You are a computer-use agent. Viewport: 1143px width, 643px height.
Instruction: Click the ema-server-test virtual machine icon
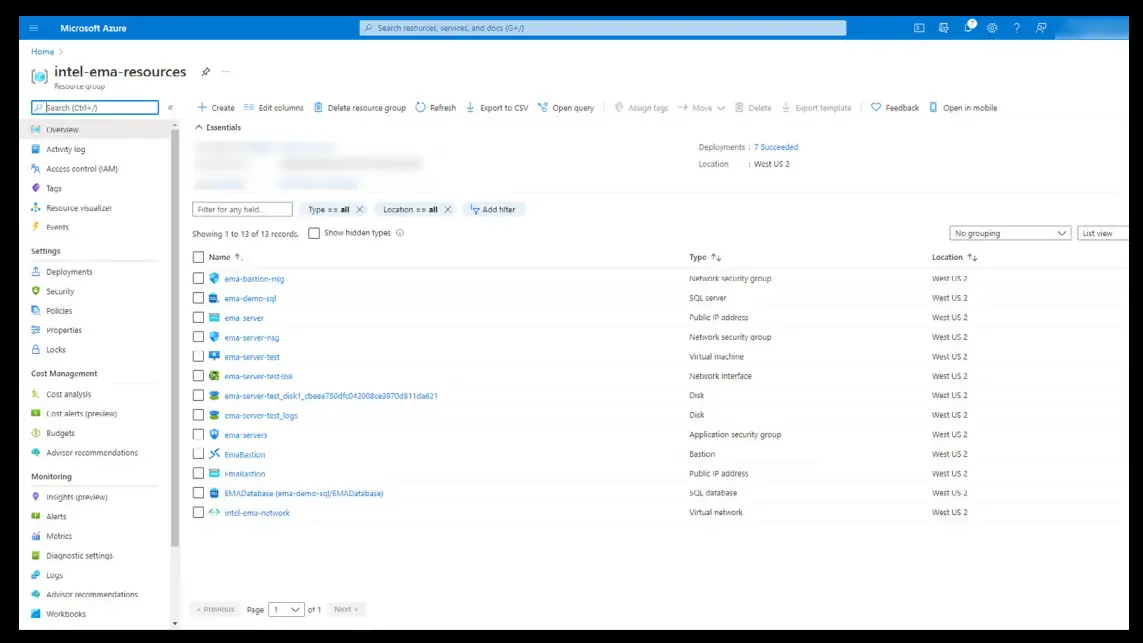(x=214, y=356)
